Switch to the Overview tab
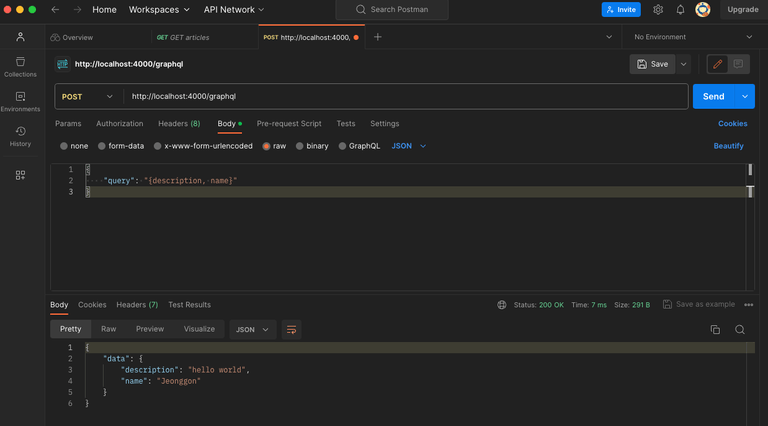 click(x=72, y=37)
